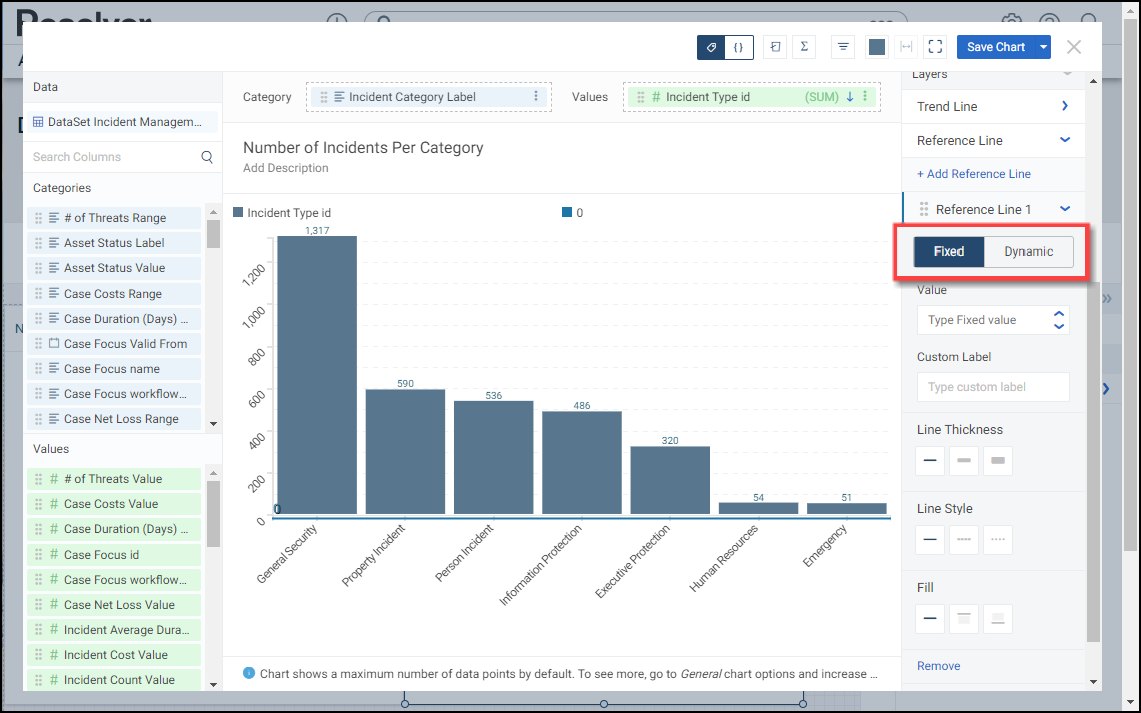Switch reference line to Dynamic

(1028, 252)
